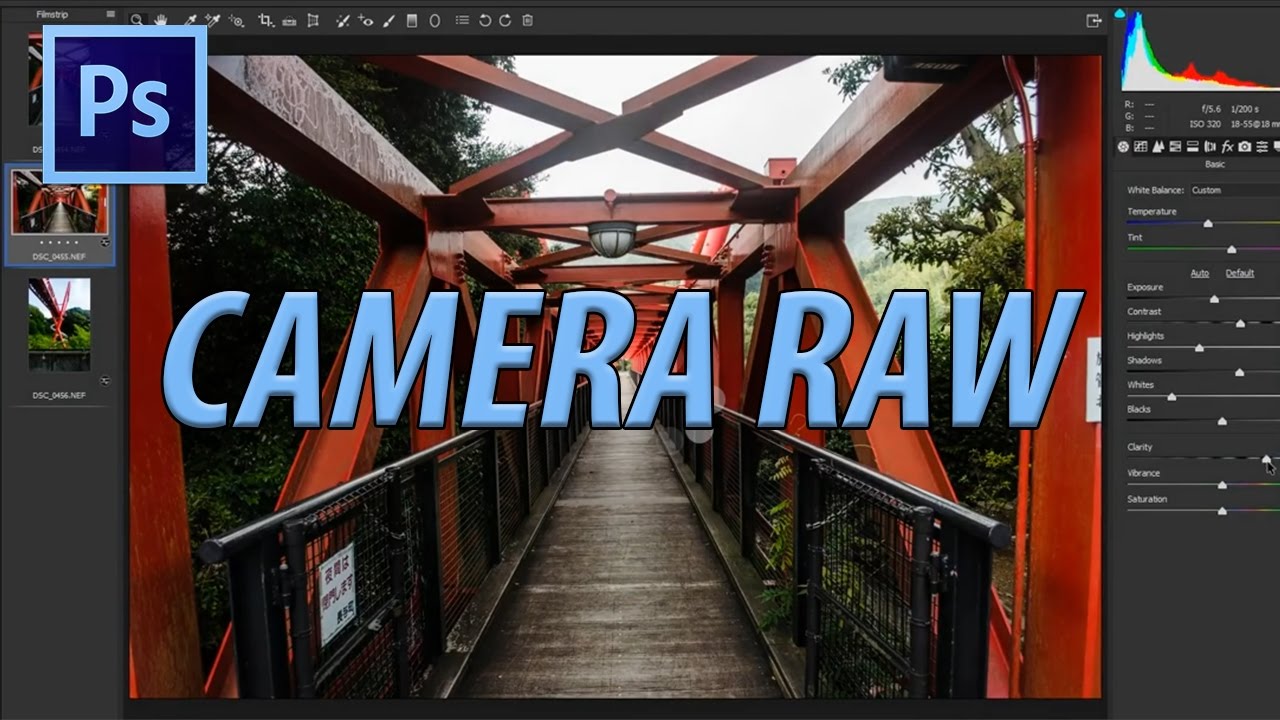Image resolution: width=1280 pixels, height=720 pixels.
Task: Click the settings badge beside DSC_0456 thumbnail
Action: pos(105,380)
